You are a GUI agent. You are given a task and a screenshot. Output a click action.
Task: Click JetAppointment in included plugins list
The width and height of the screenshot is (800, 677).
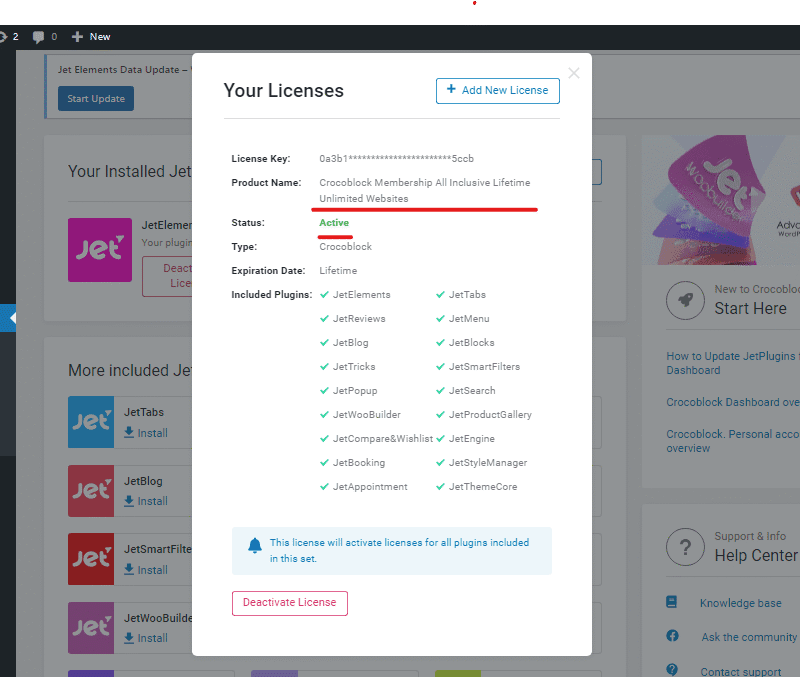(370, 487)
